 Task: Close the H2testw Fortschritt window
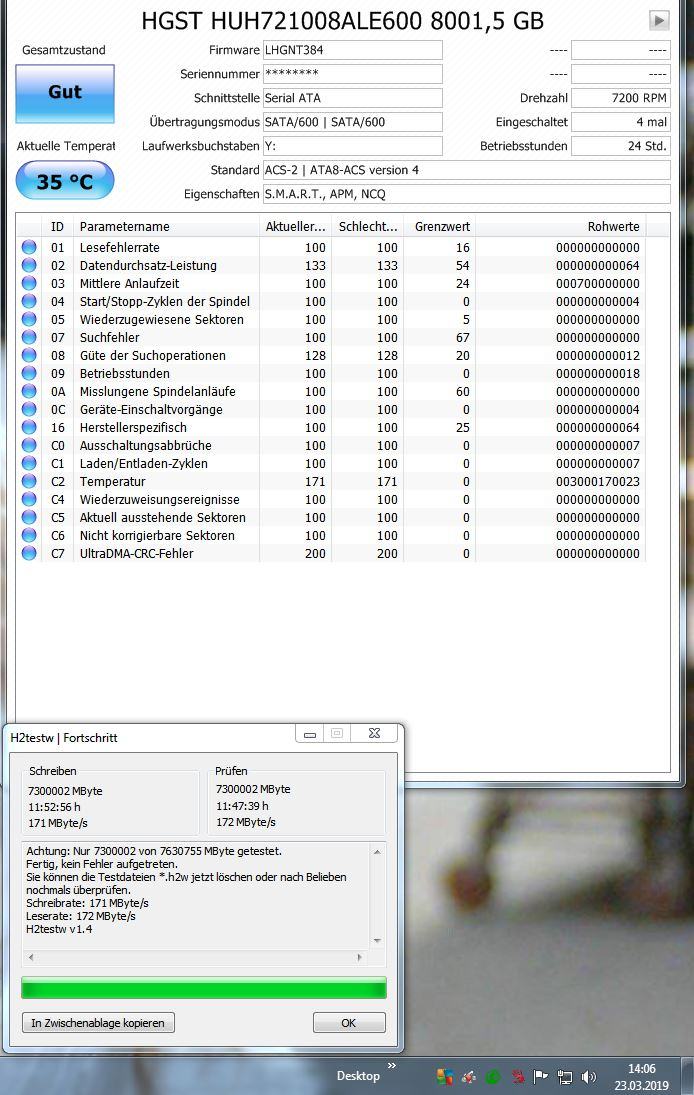click(374, 733)
